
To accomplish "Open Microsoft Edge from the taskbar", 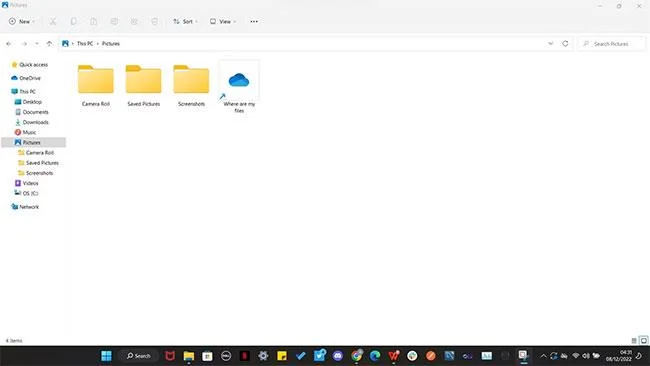I will (375, 356).
